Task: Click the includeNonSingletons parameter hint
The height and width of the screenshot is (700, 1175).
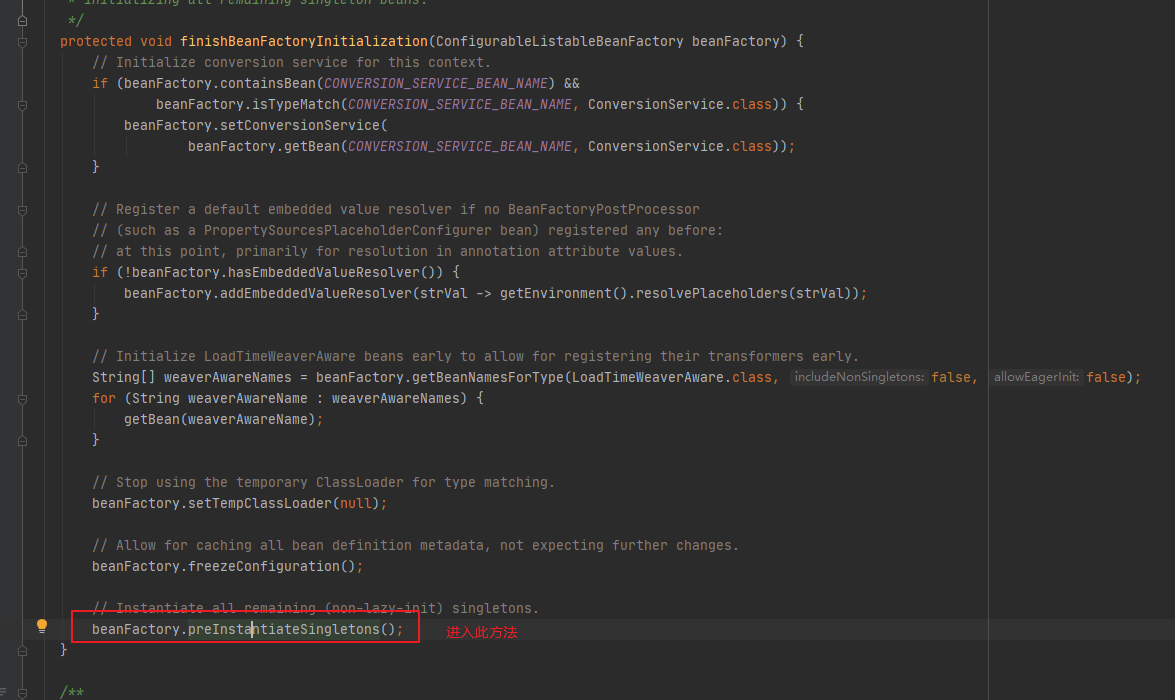Action: 859,377
